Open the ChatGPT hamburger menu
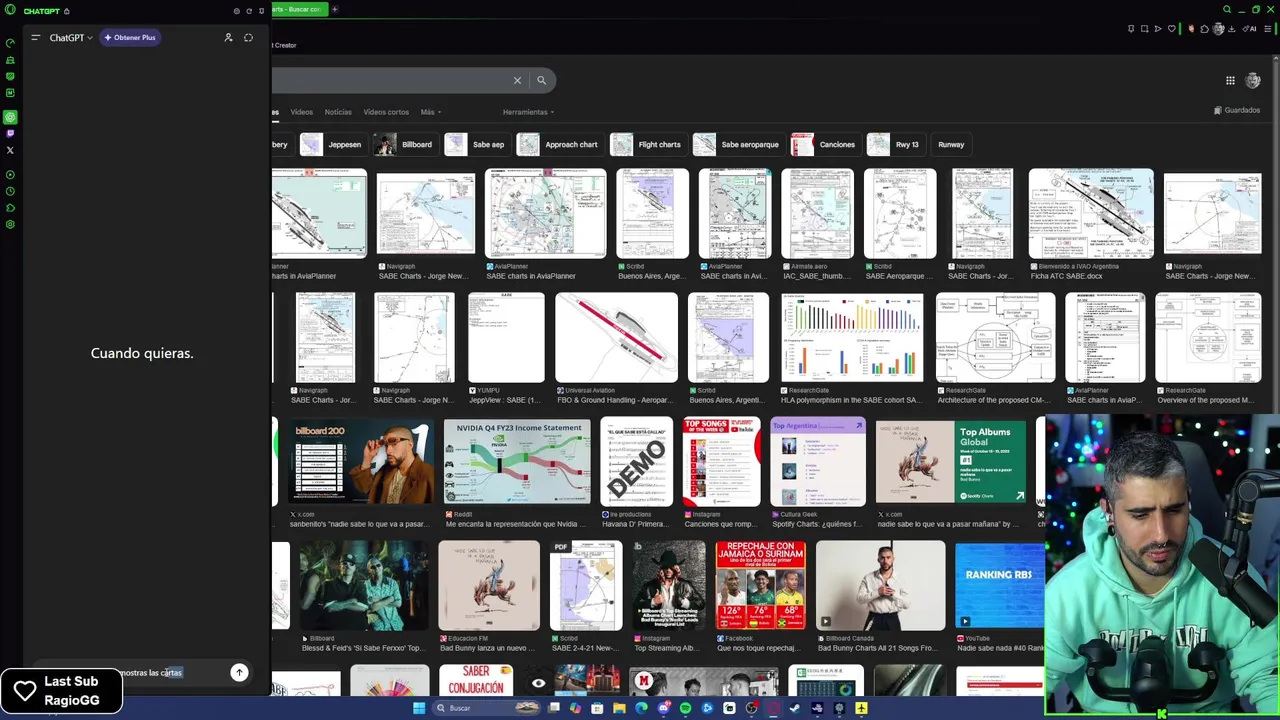The height and width of the screenshot is (720, 1280). [35, 38]
